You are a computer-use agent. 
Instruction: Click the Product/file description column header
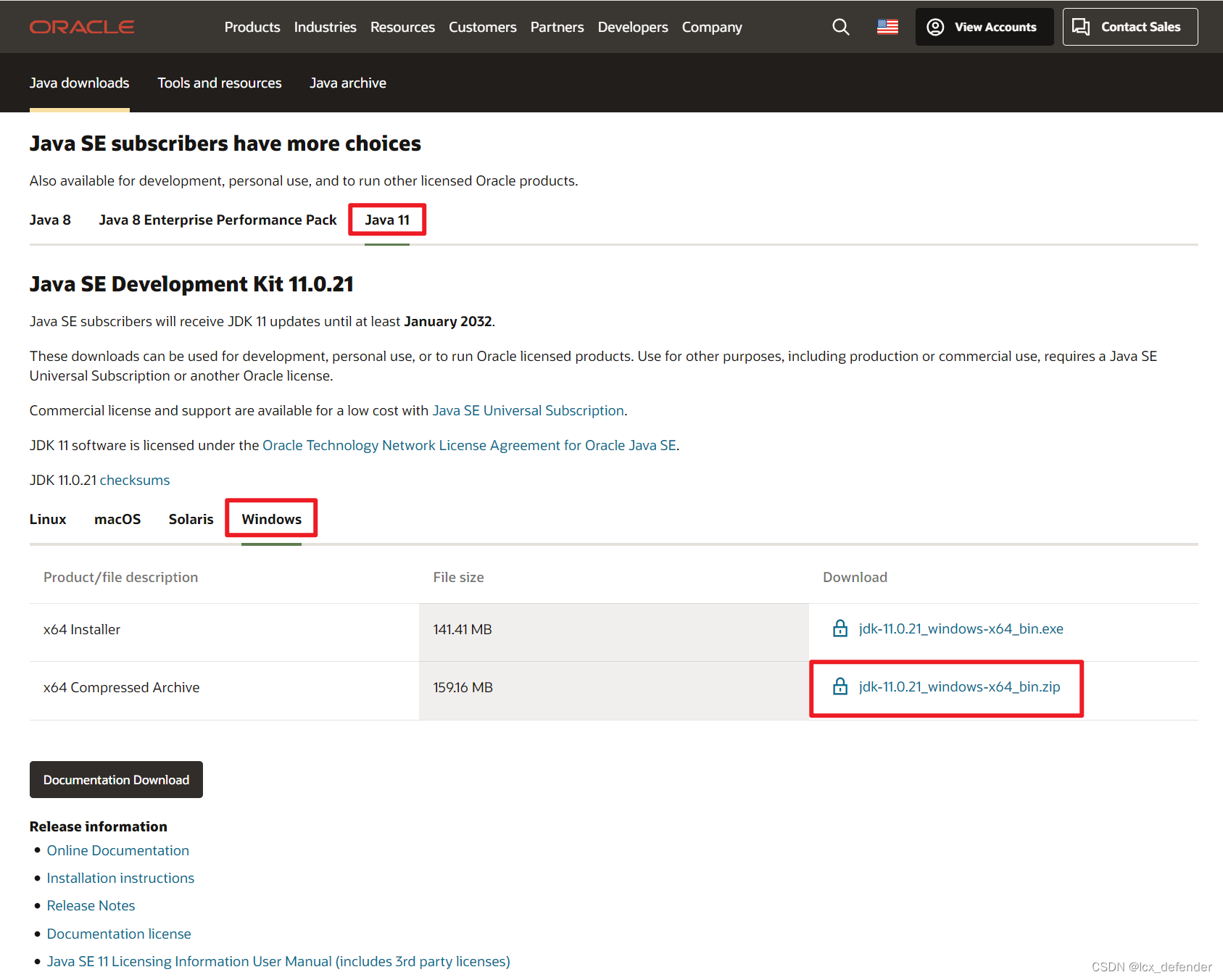click(x=120, y=577)
